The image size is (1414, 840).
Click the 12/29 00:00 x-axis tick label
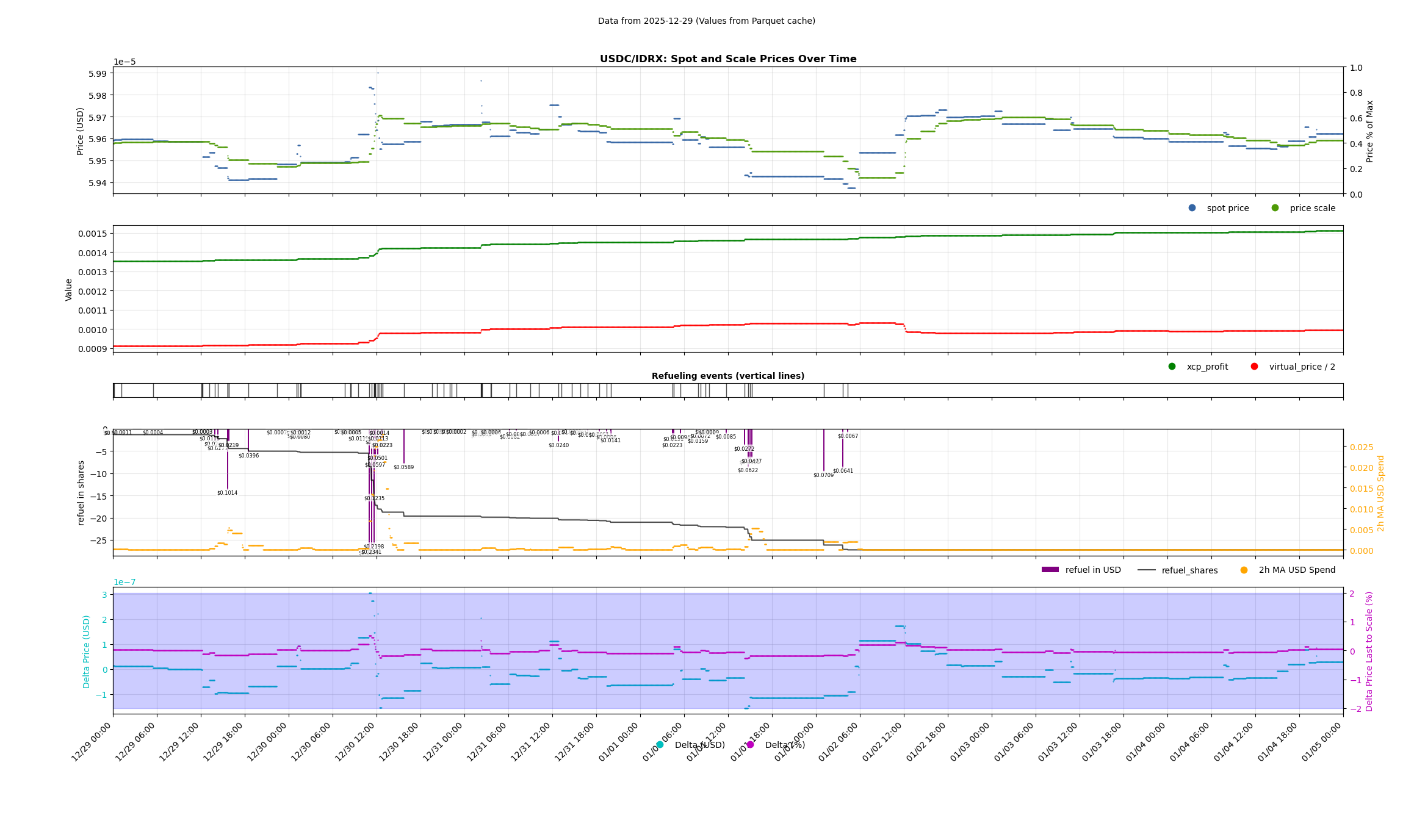[92, 742]
